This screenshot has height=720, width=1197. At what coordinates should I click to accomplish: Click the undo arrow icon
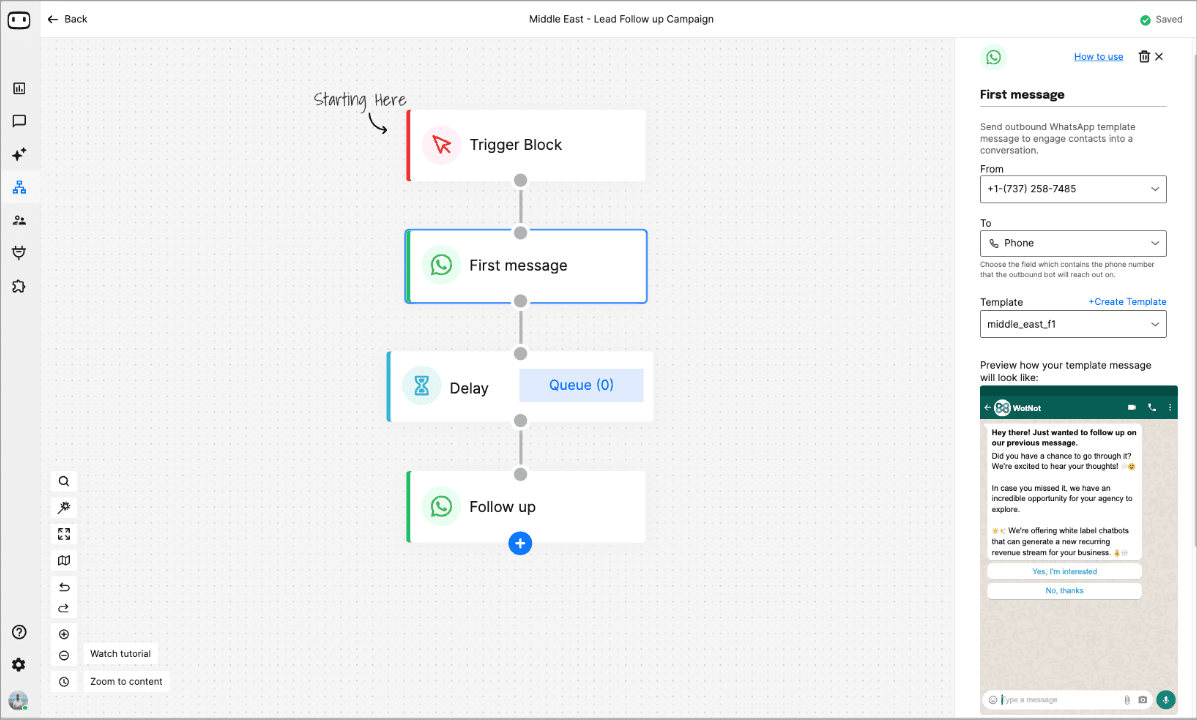(64, 587)
